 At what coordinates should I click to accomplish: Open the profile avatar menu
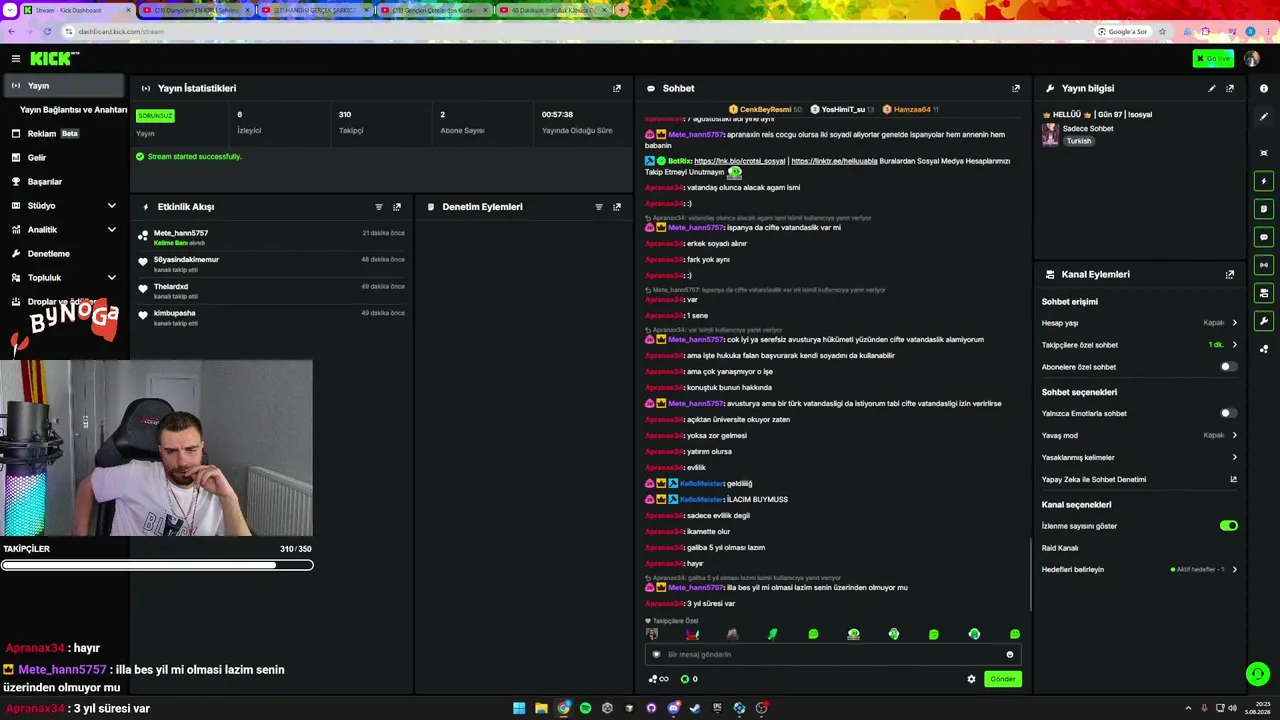1252,59
